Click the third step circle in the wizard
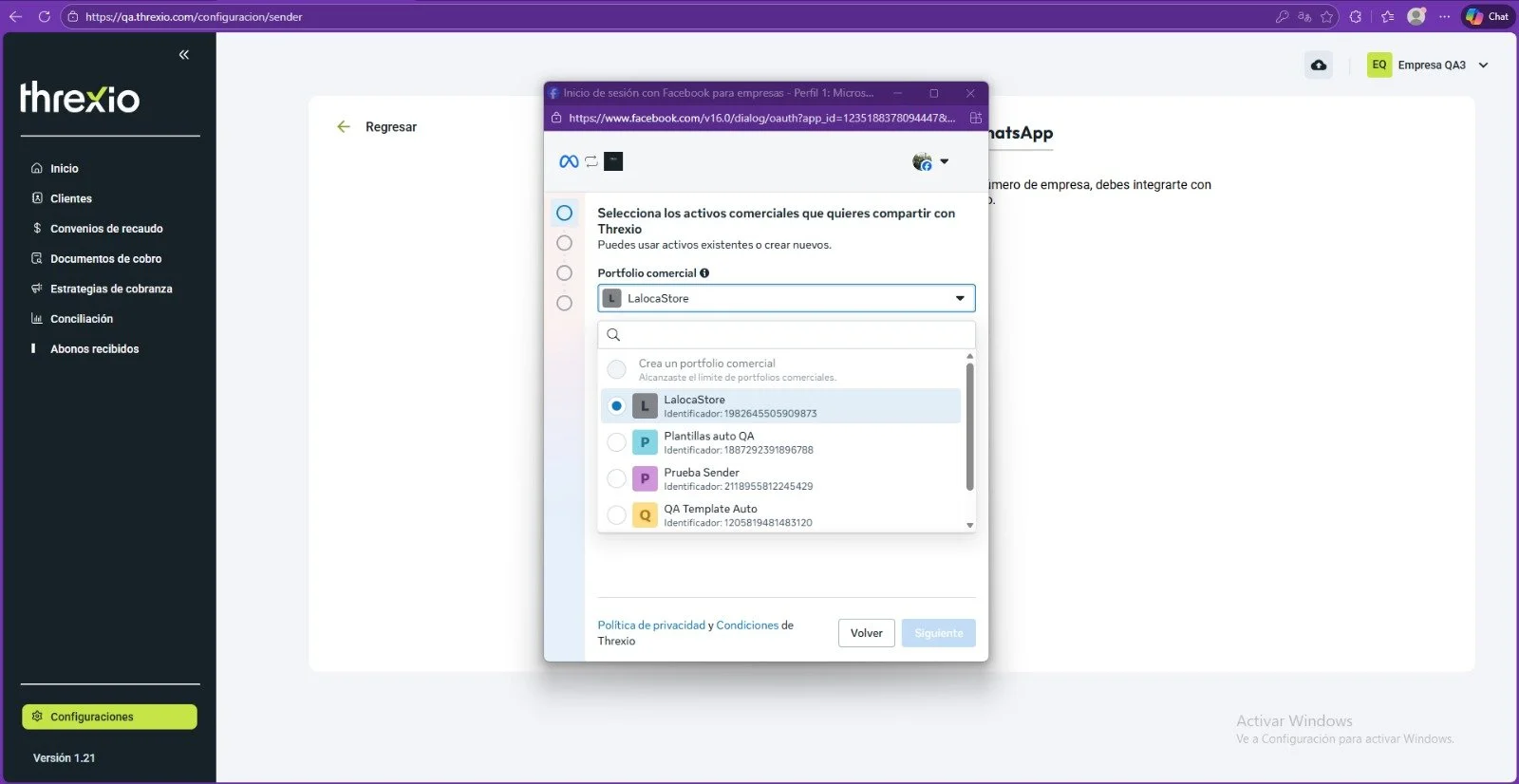 (564, 273)
